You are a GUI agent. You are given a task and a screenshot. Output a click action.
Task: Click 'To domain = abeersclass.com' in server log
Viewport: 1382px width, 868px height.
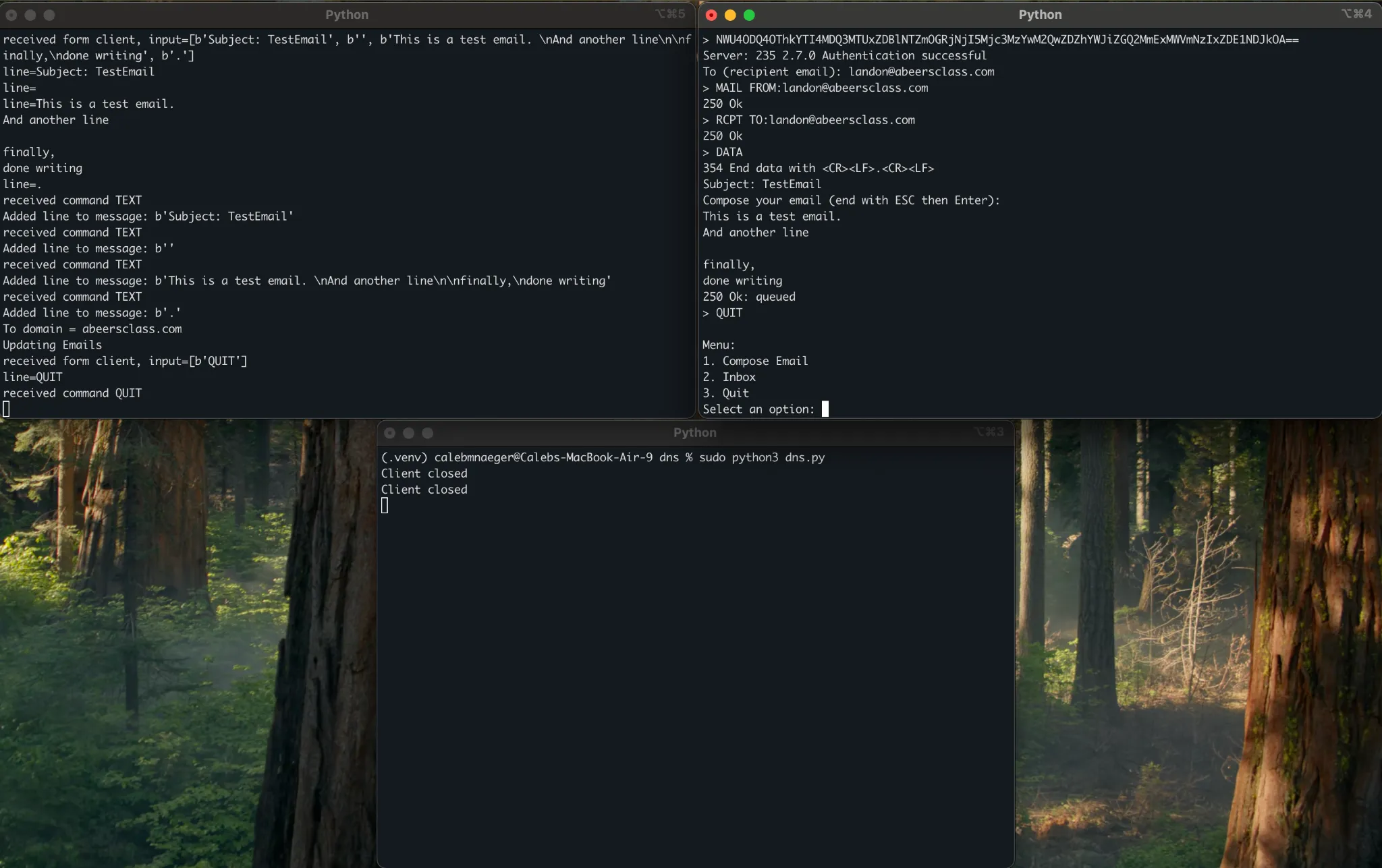point(92,329)
